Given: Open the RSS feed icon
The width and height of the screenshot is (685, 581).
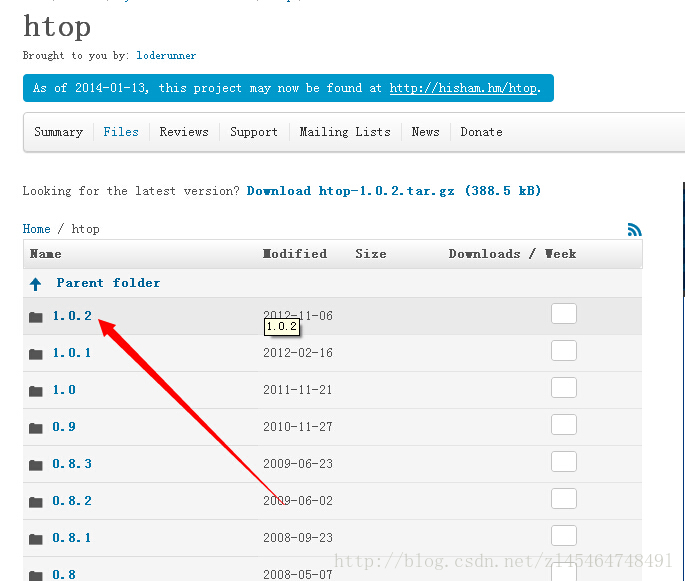Looking at the screenshot, I should pyautogui.click(x=634, y=229).
